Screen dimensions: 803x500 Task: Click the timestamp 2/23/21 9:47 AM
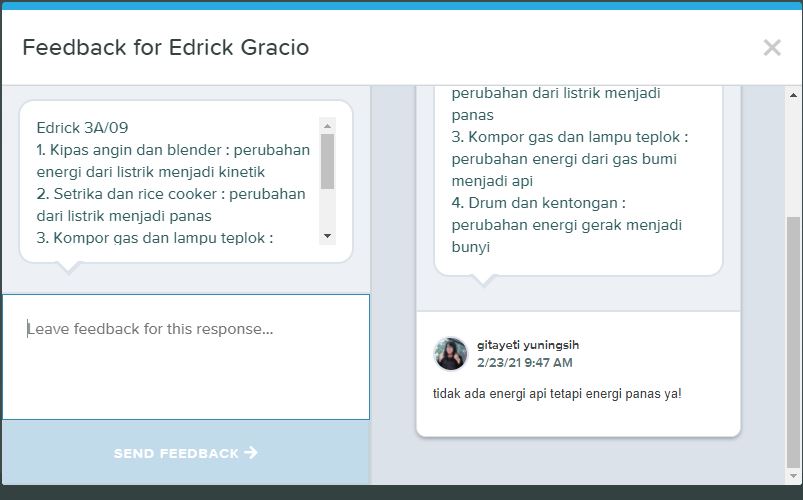click(x=524, y=363)
